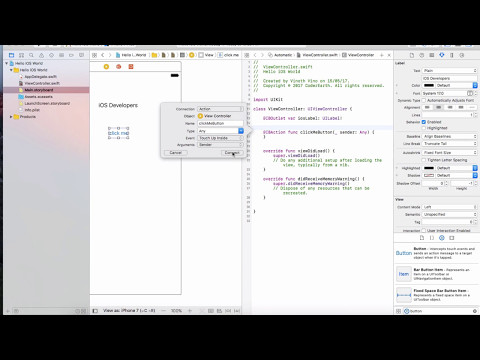480x360 pixels.
Task: Open the Breakpoint navigator icon
Action: [71, 55]
